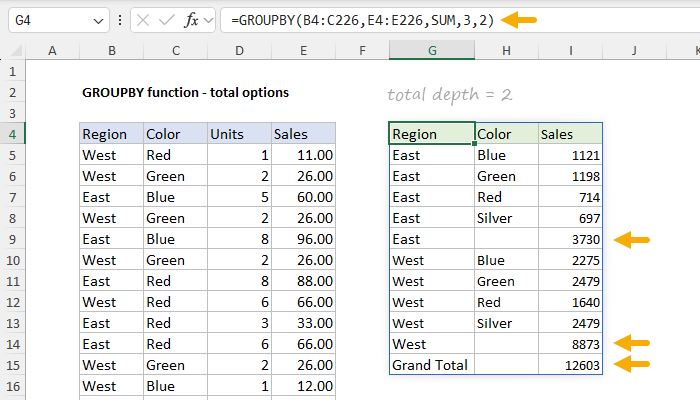Select column B header

110,50
